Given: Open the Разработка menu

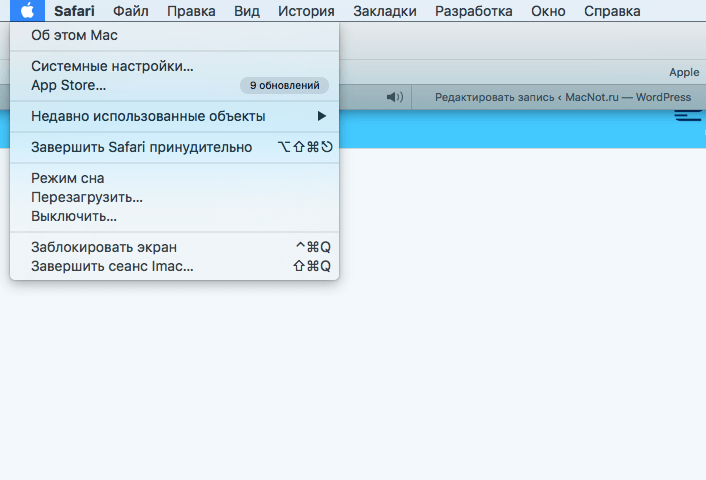Looking at the screenshot, I should [x=474, y=11].
